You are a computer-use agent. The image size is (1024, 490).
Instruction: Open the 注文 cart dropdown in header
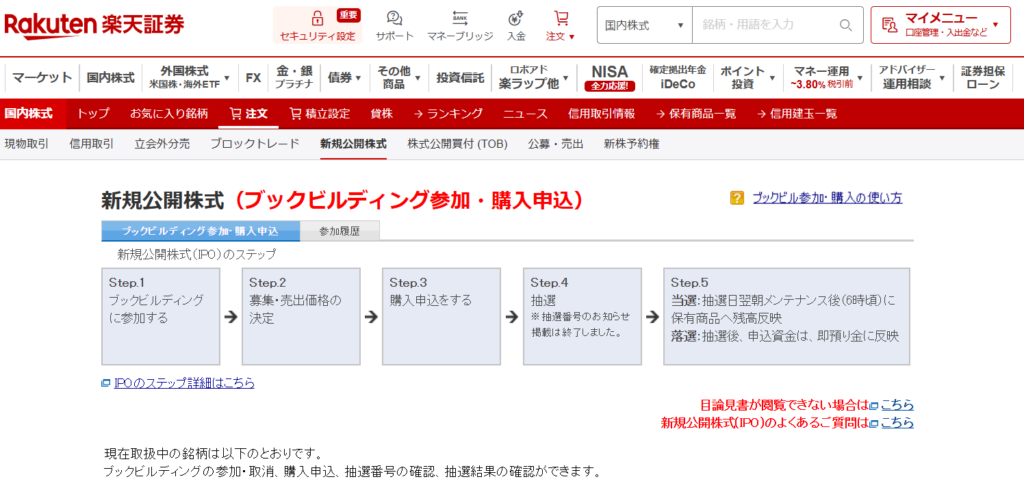coord(561,25)
